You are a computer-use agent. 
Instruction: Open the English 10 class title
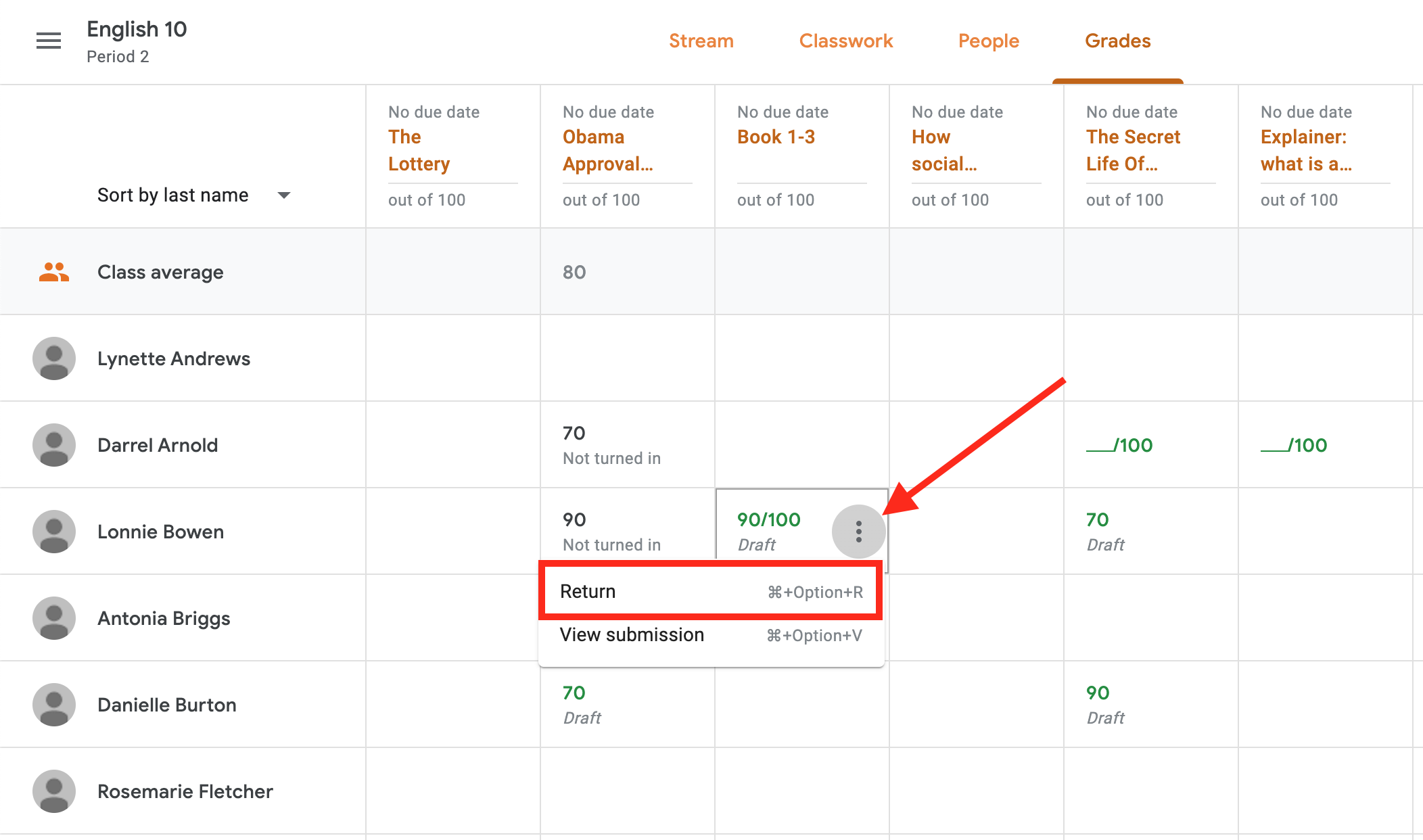click(x=137, y=30)
